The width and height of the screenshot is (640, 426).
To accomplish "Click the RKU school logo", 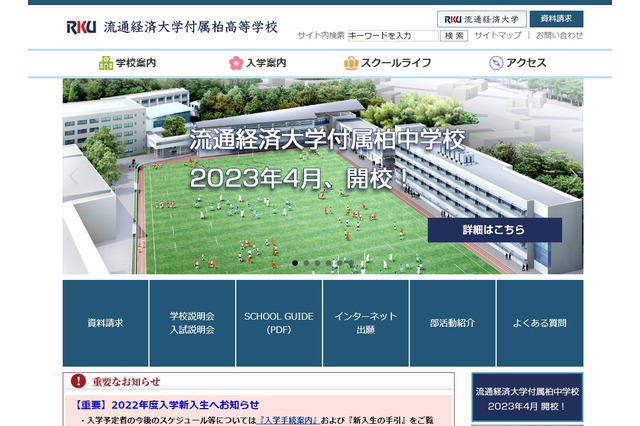I will pyautogui.click(x=81, y=27).
